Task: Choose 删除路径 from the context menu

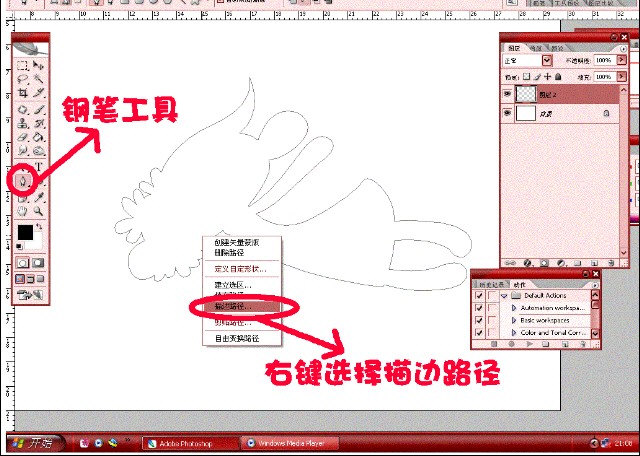Action: coord(242,253)
